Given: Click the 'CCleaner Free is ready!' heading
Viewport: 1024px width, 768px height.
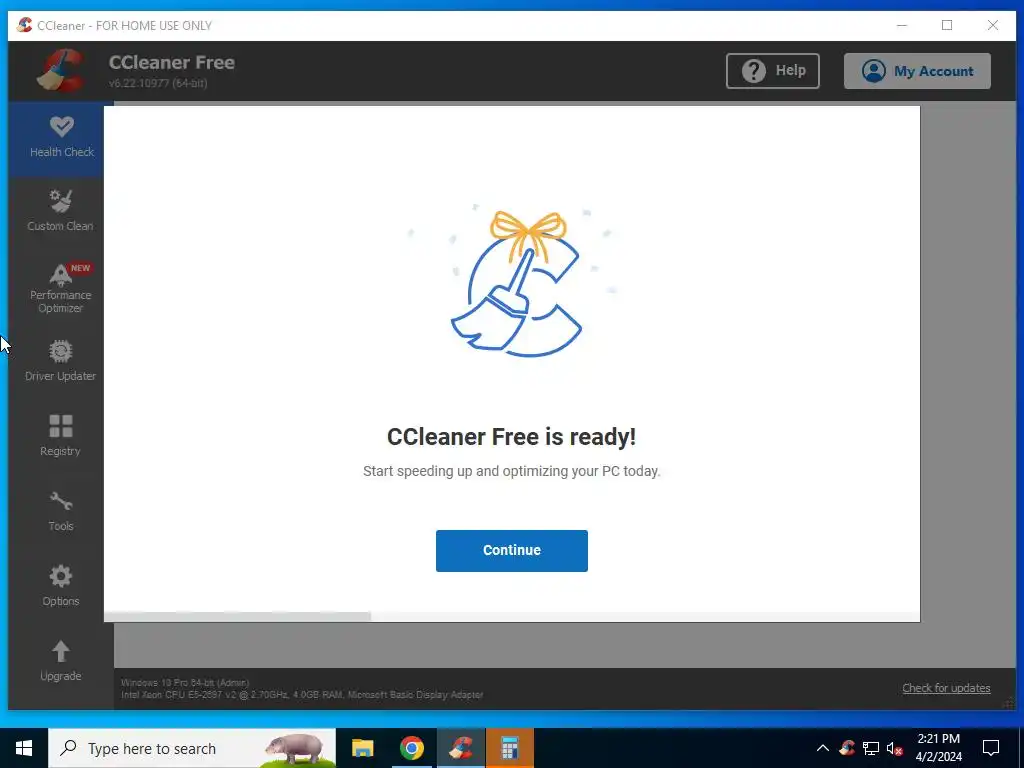Looking at the screenshot, I should (x=511, y=436).
